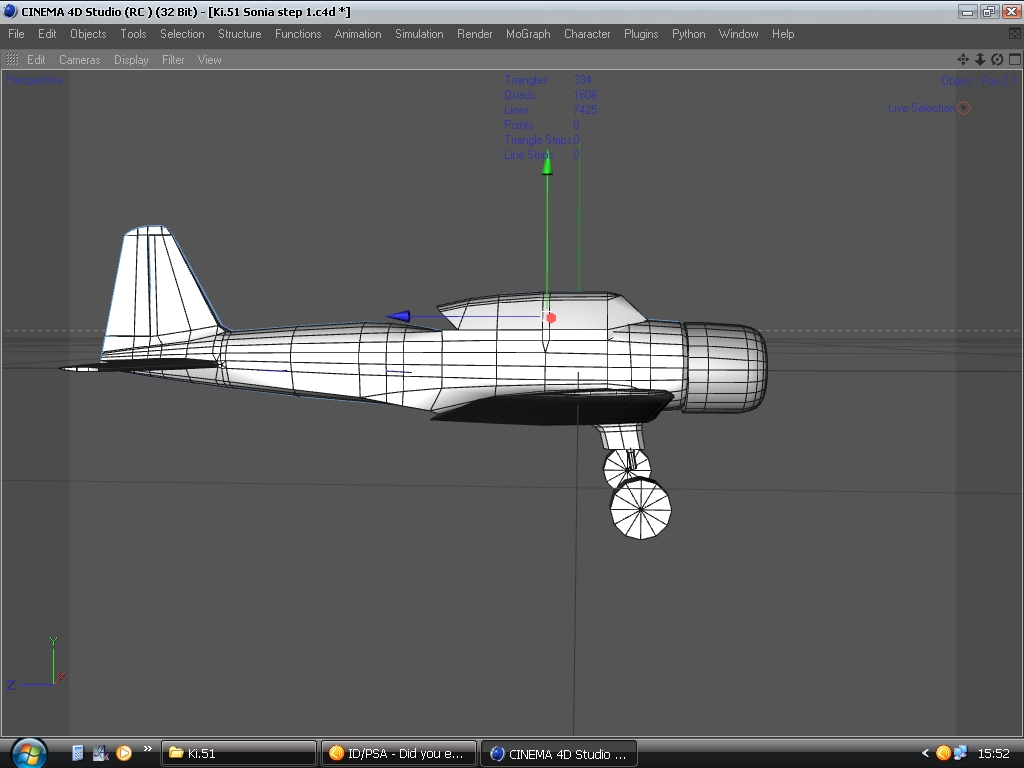Toggle the active view maximize icon

pyautogui.click(x=1014, y=60)
